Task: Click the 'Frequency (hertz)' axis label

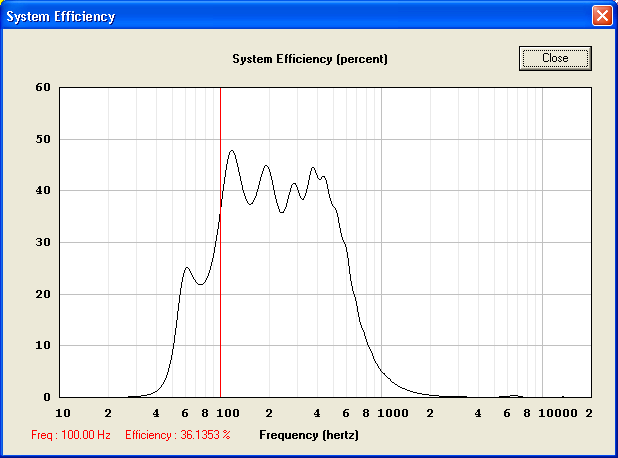Action: (x=309, y=435)
